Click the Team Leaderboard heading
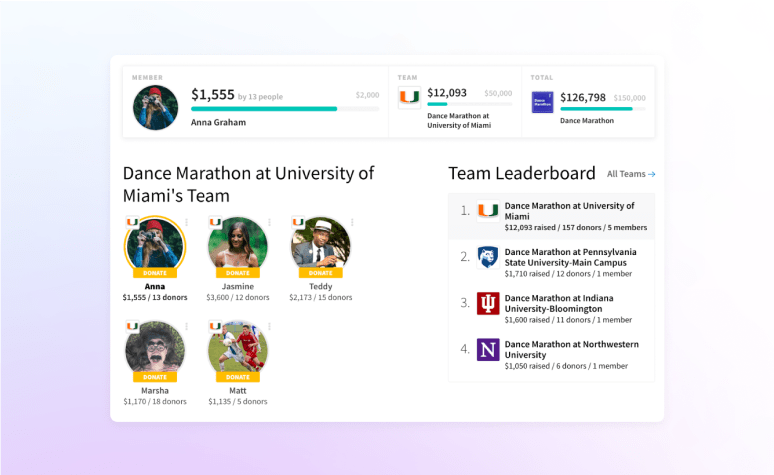The image size is (774, 475). pos(522,173)
